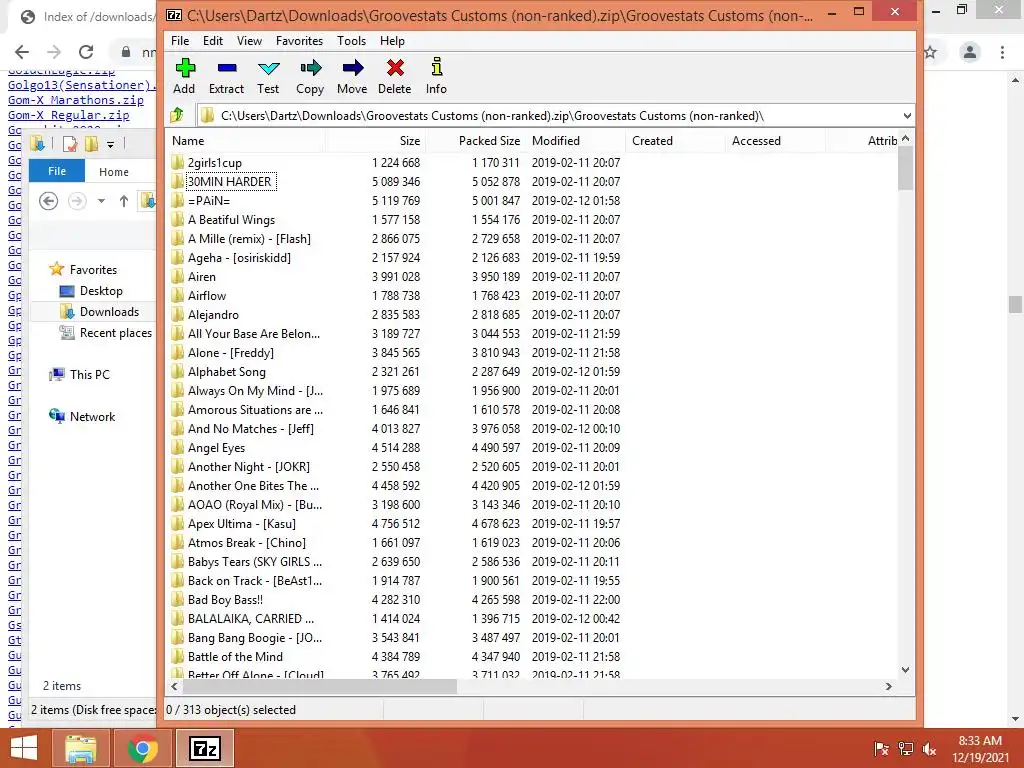Open the Info toolbar icon
Image resolution: width=1024 pixels, height=768 pixels.
pos(436,76)
